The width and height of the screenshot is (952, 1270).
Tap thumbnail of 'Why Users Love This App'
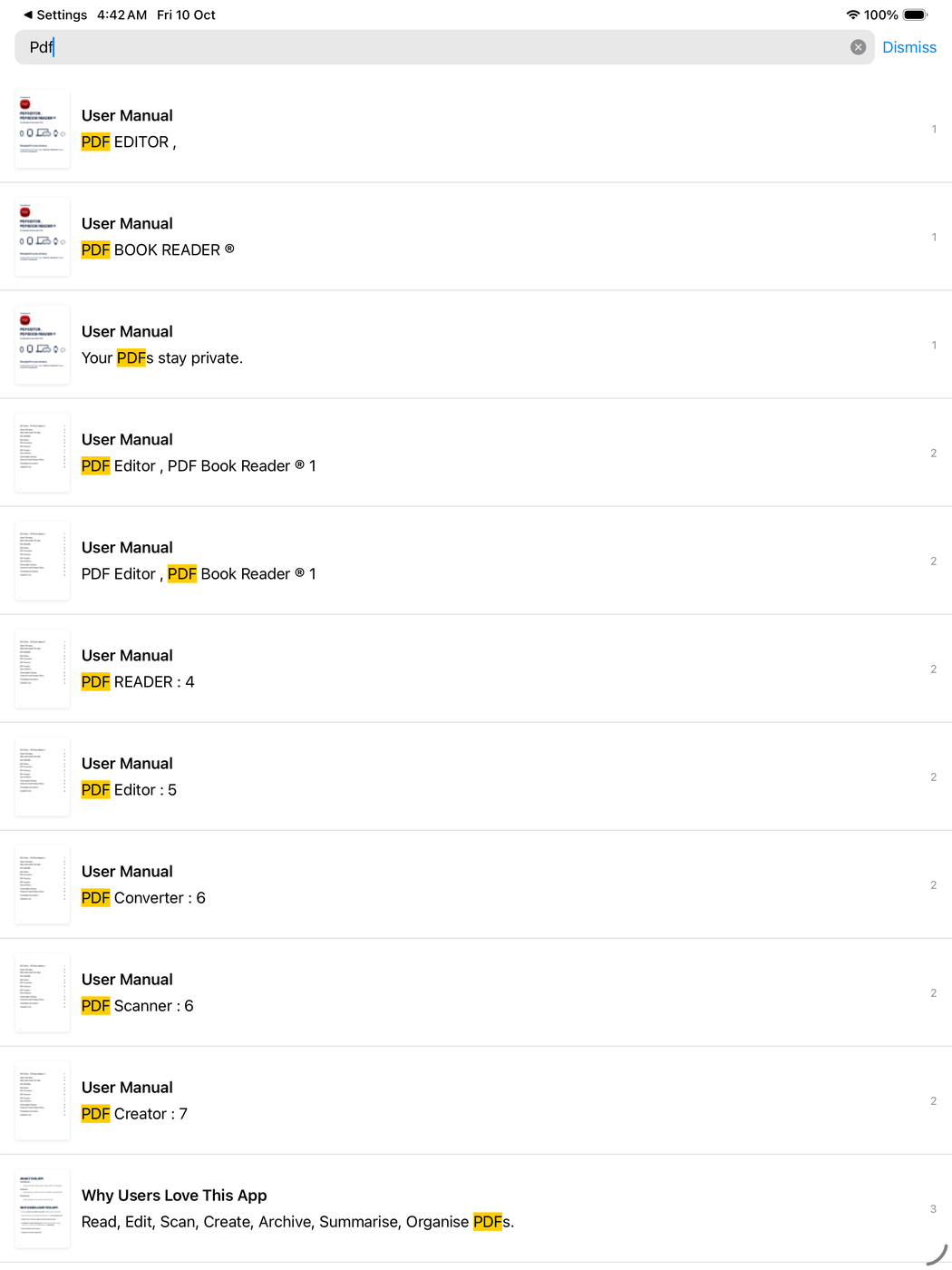coord(43,1208)
